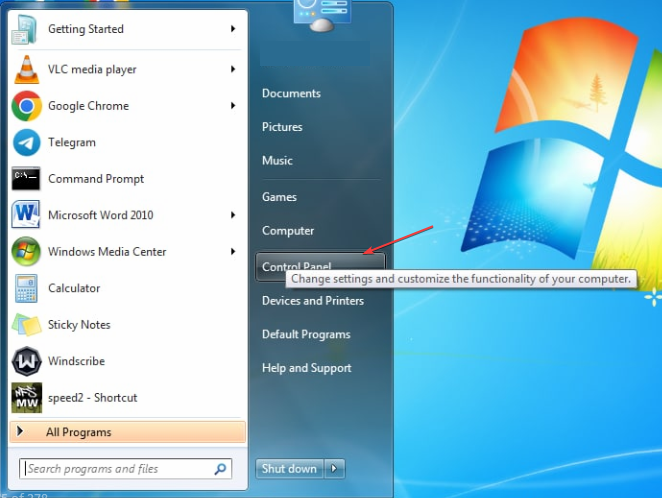Open the Games menu entry
This screenshot has height=498, width=662.
(279, 197)
